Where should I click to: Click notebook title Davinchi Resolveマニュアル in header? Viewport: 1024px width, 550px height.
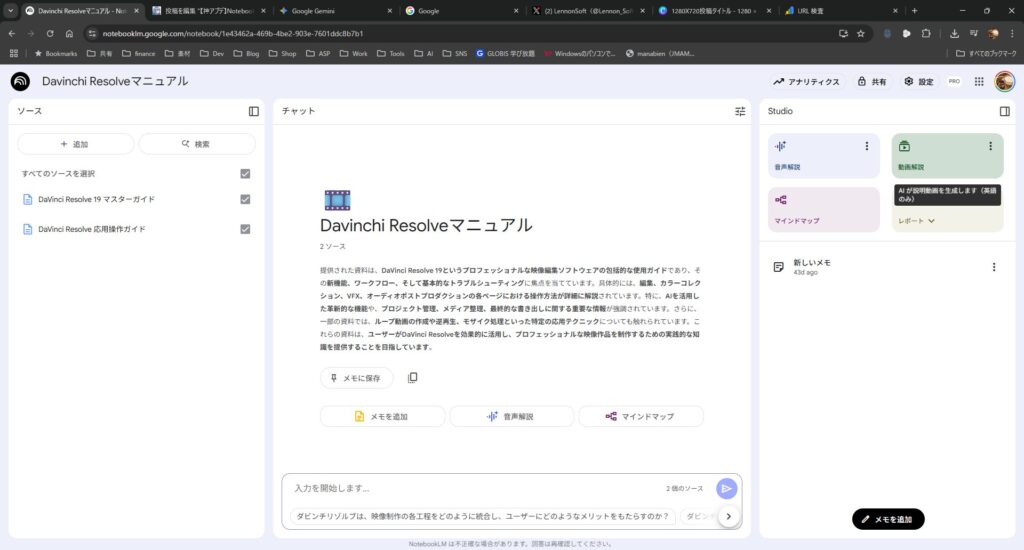coord(115,81)
